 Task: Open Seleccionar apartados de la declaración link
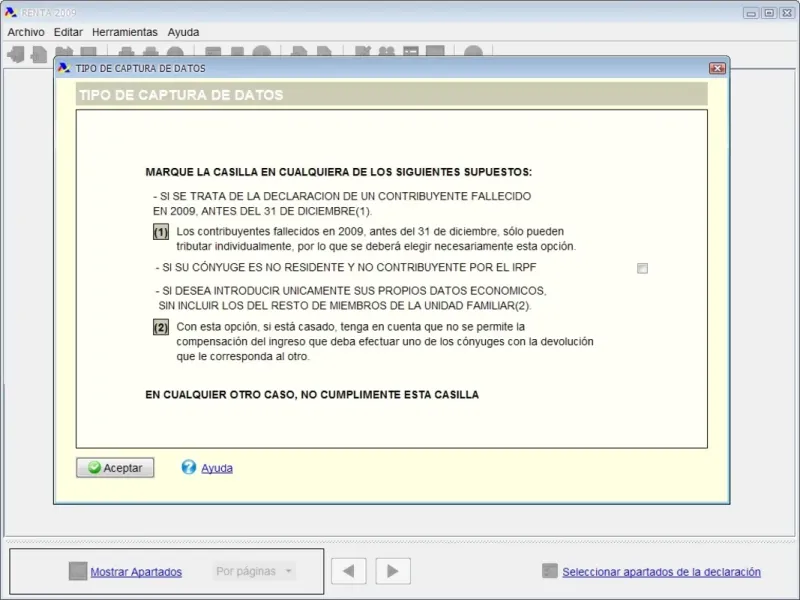point(661,572)
